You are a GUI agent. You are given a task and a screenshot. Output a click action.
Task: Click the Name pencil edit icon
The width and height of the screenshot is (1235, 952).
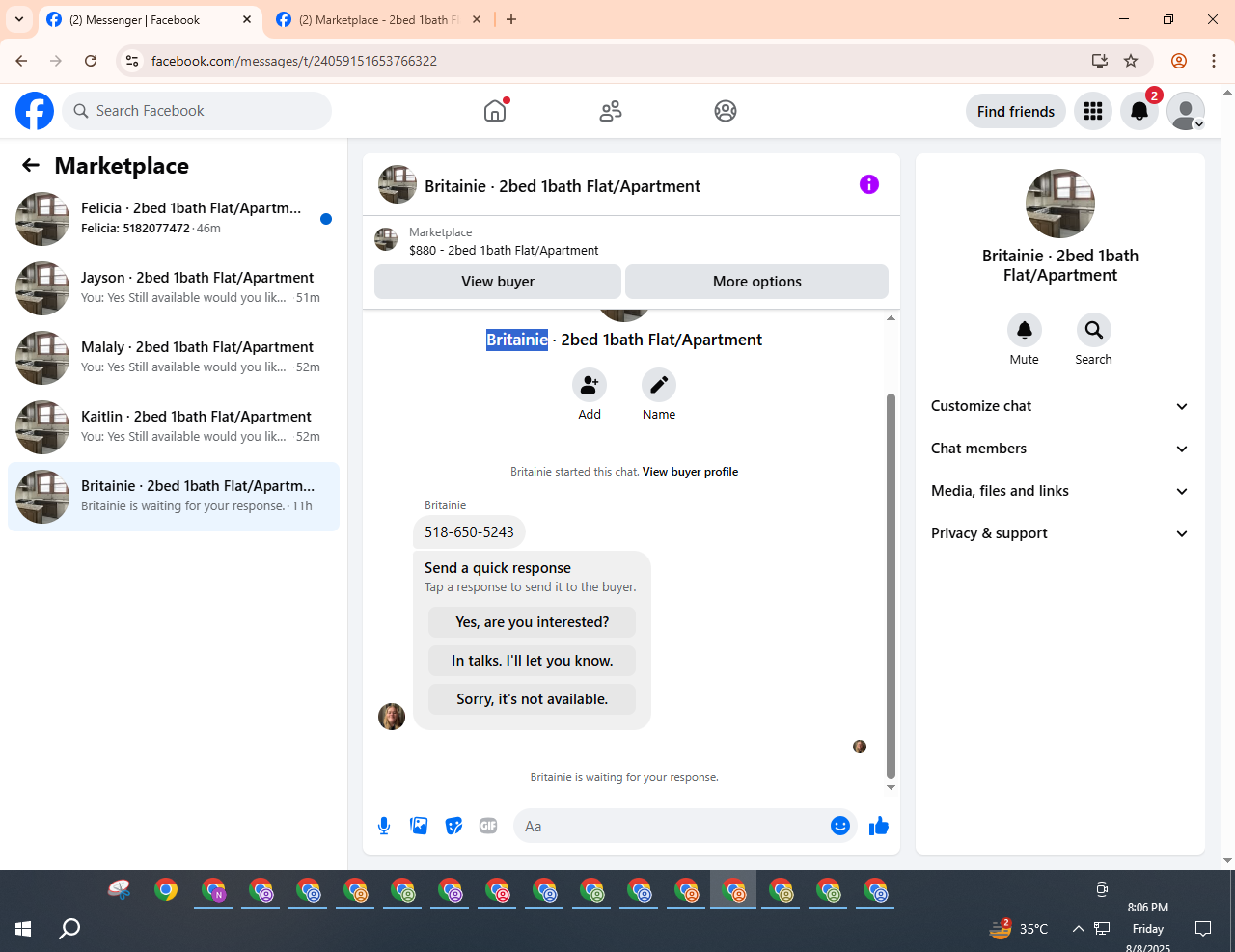click(x=659, y=386)
